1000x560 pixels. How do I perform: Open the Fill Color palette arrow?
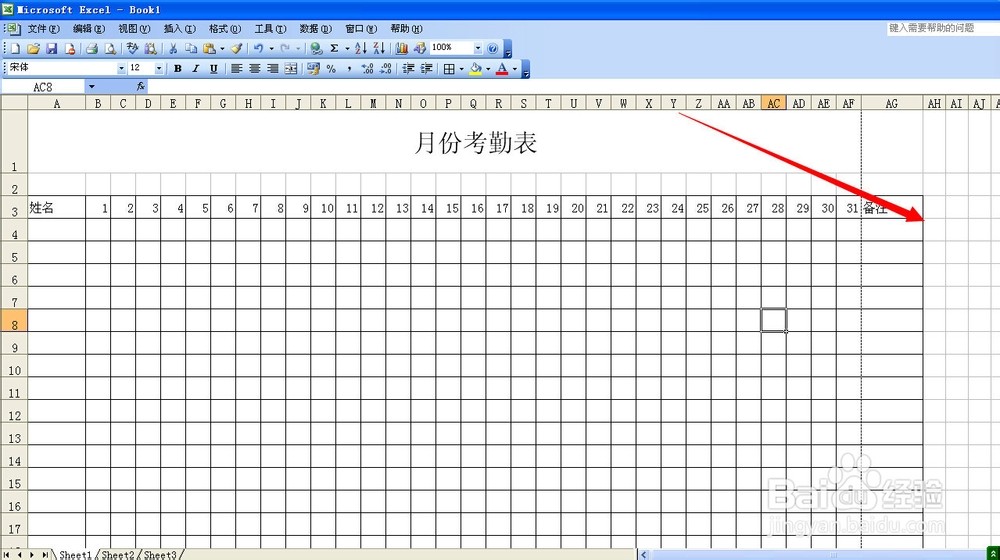[488, 69]
